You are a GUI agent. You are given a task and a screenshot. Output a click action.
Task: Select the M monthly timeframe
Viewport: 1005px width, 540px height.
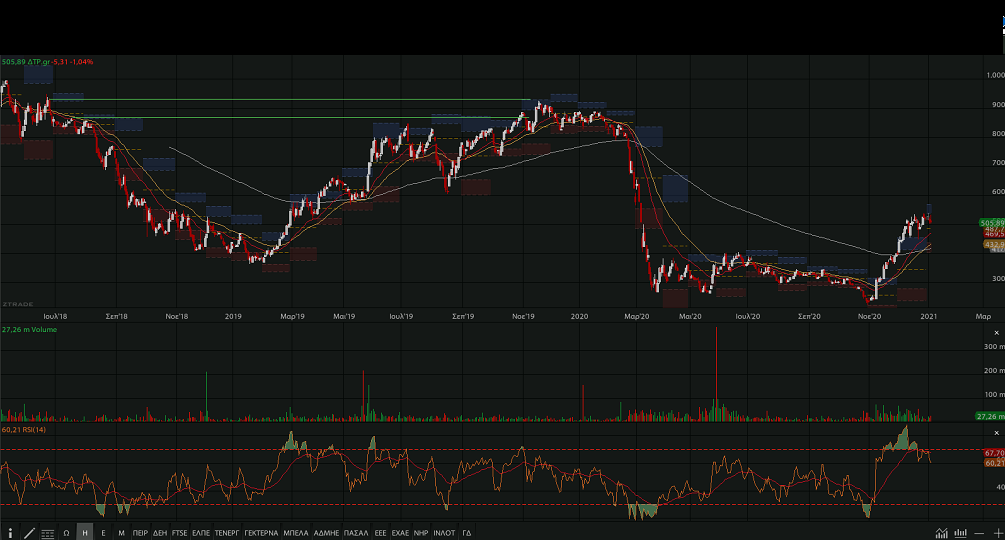click(x=121, y=533)
